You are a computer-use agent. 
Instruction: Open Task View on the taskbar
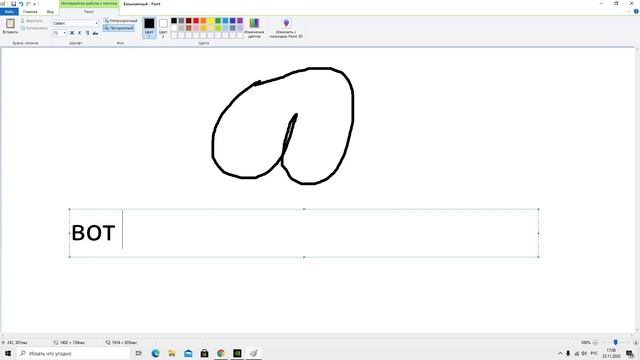[x=138, y=353]
